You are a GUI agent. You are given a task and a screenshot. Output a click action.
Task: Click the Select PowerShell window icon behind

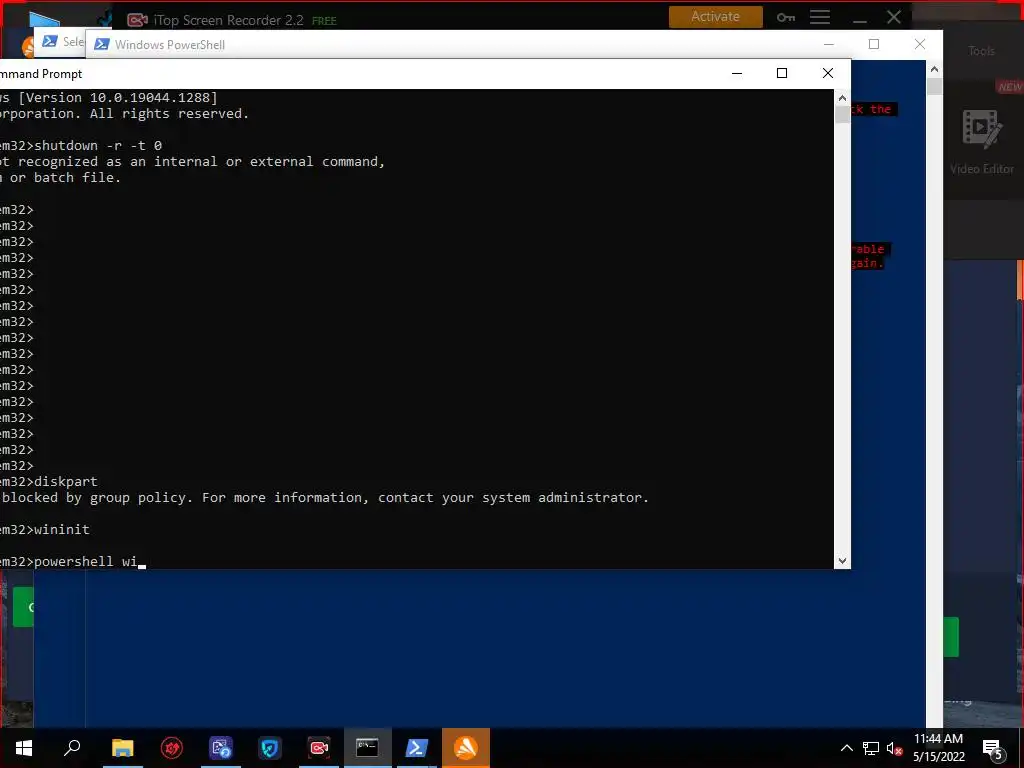click(50, 41)
